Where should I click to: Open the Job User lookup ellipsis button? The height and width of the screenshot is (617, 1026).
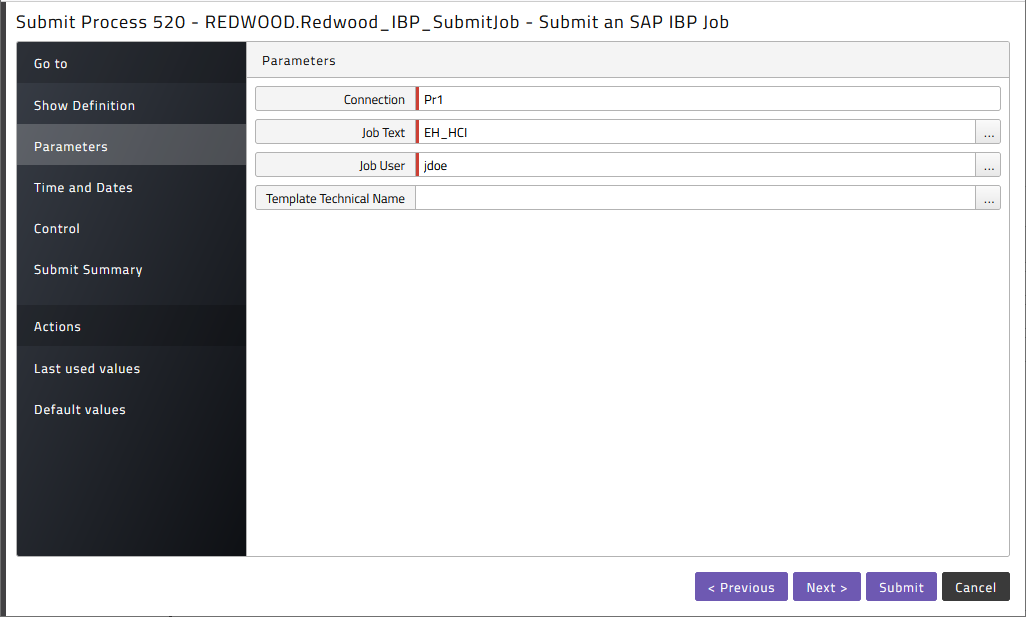click(988, 165)
